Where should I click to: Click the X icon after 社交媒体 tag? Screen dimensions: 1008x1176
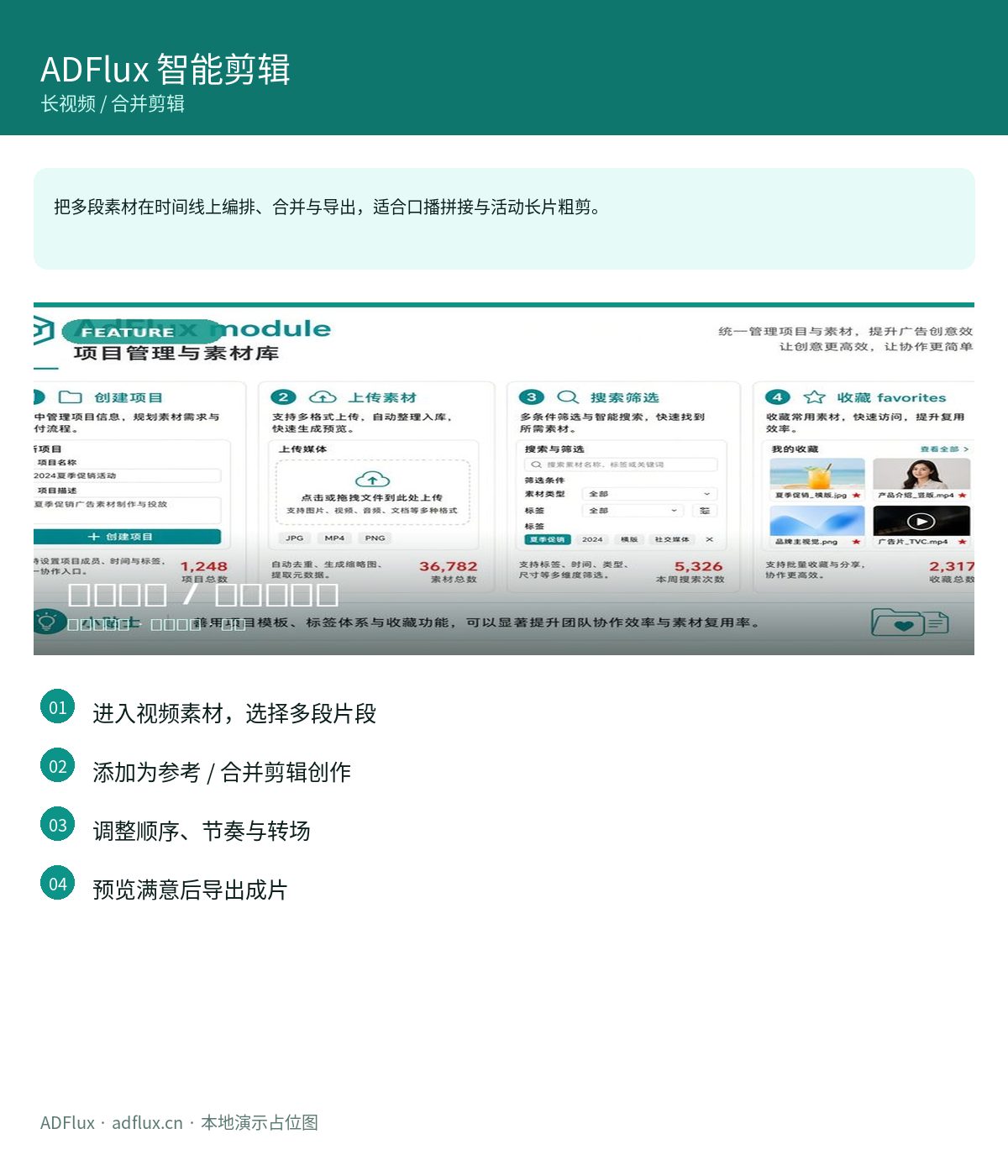710,539
